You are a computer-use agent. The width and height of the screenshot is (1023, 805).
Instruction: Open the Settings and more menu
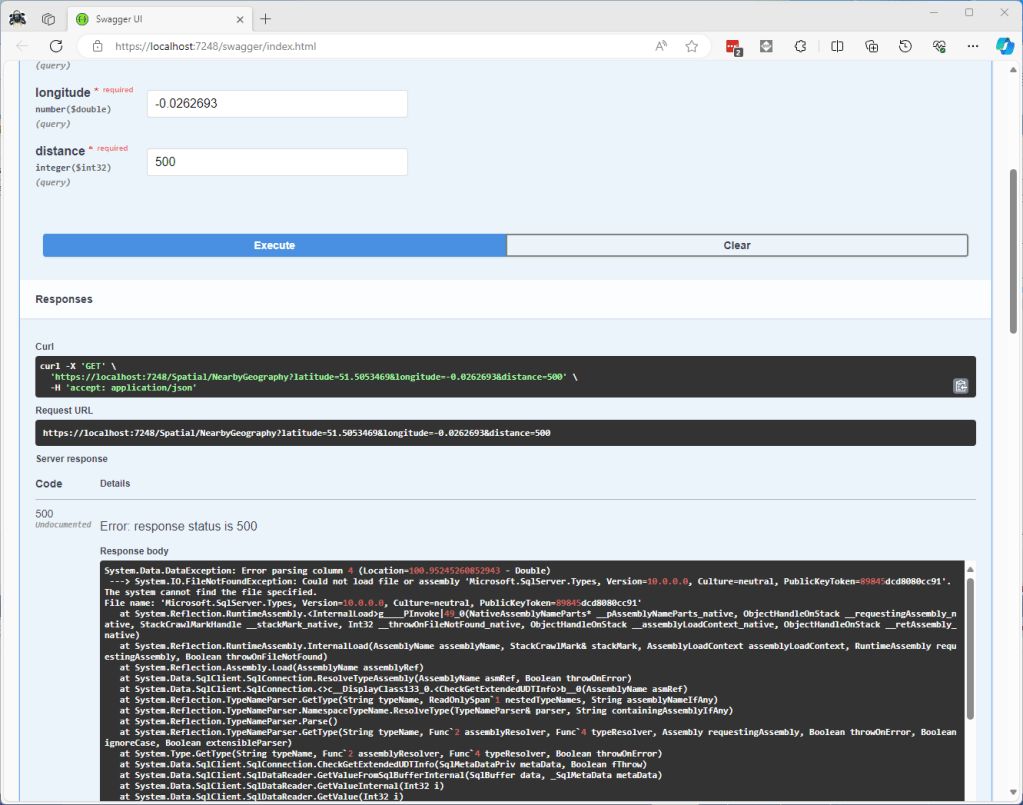(973, 46)
